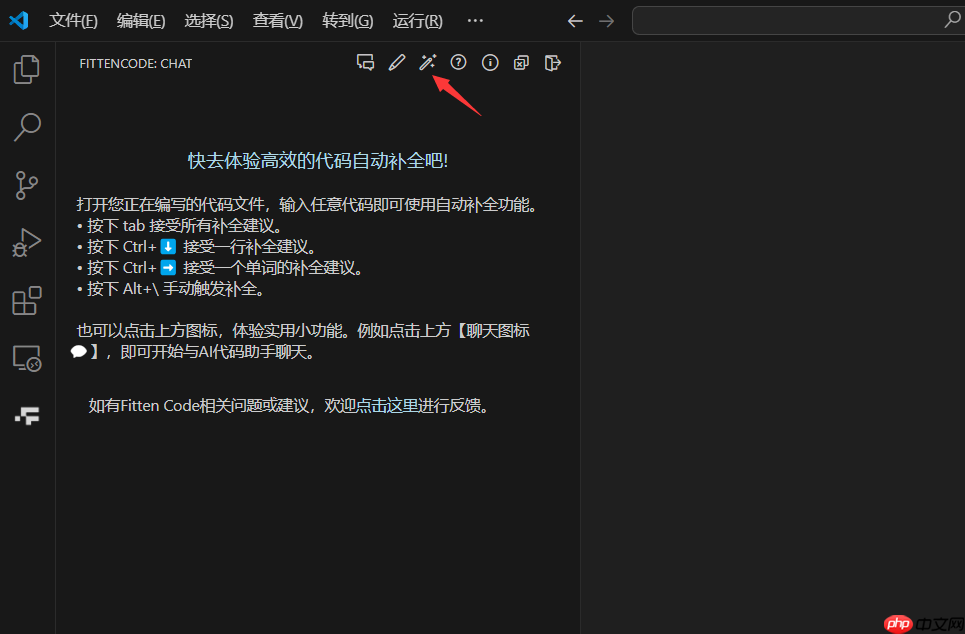Click the back navigation arrow

575,20
